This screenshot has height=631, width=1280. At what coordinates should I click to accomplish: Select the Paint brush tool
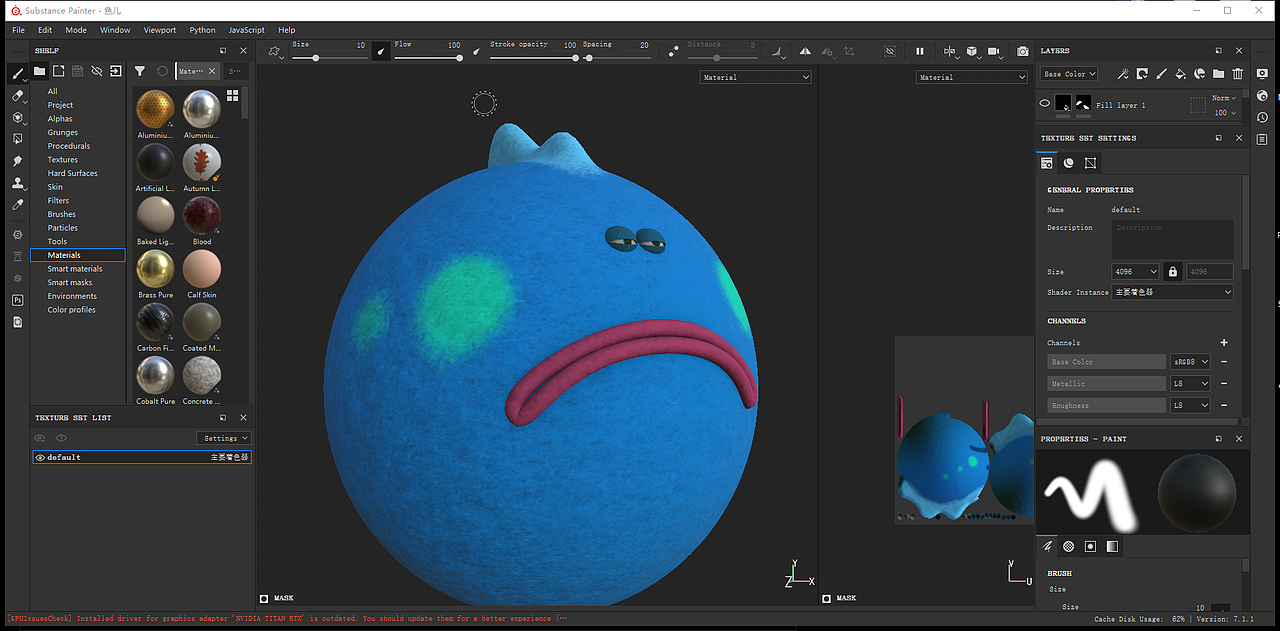[17, 73]
